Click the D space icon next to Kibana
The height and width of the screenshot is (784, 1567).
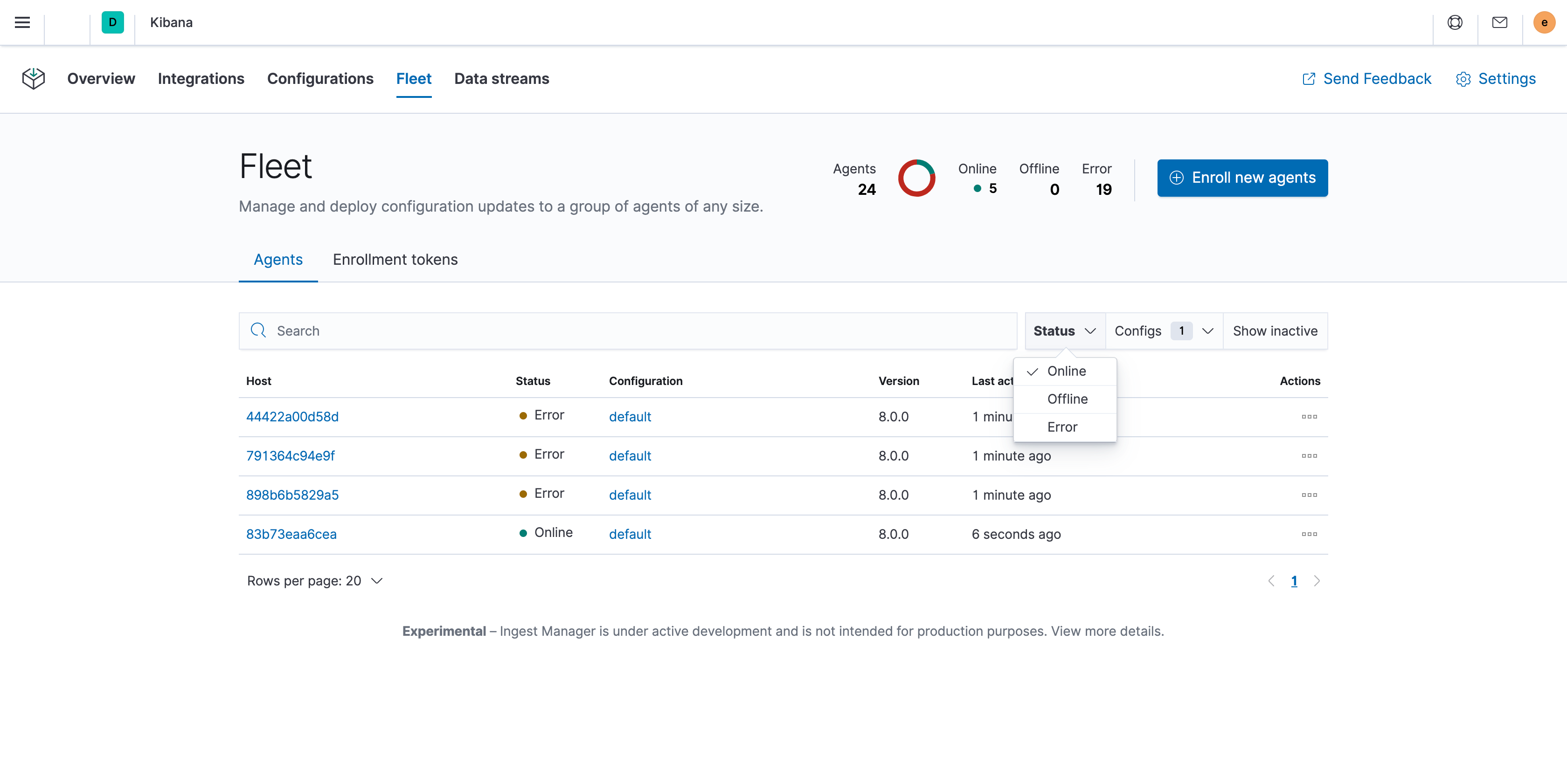[x=112, y=22]
